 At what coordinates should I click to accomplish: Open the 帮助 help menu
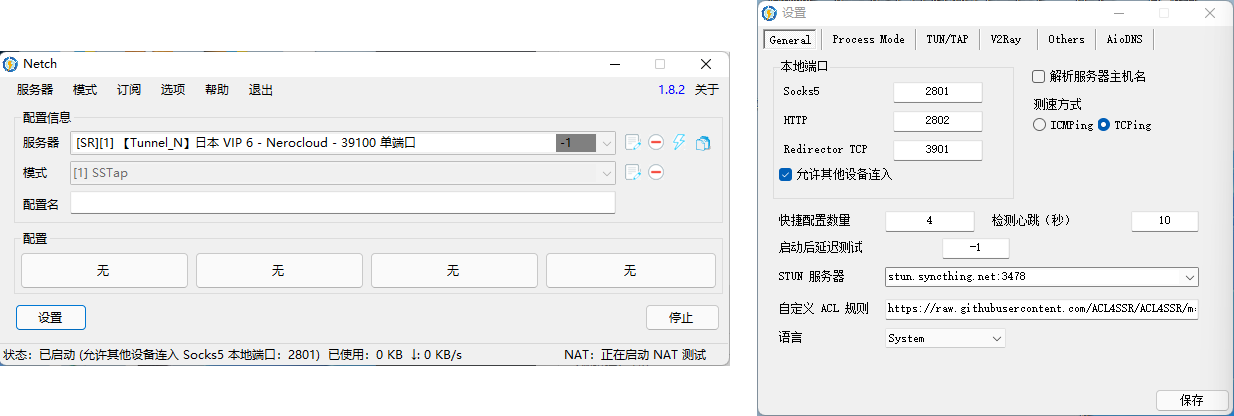(217, 90)
